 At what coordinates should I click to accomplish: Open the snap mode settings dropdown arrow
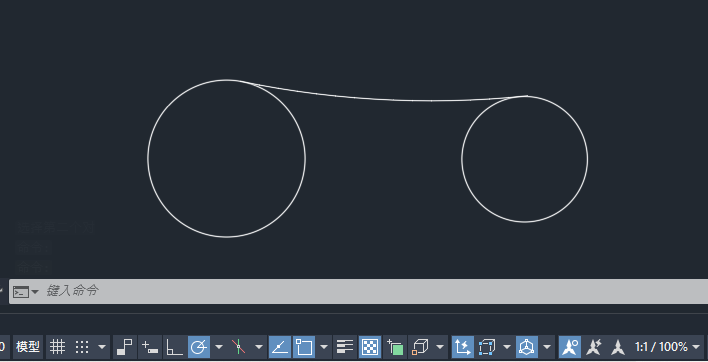(x=102, y=347)
